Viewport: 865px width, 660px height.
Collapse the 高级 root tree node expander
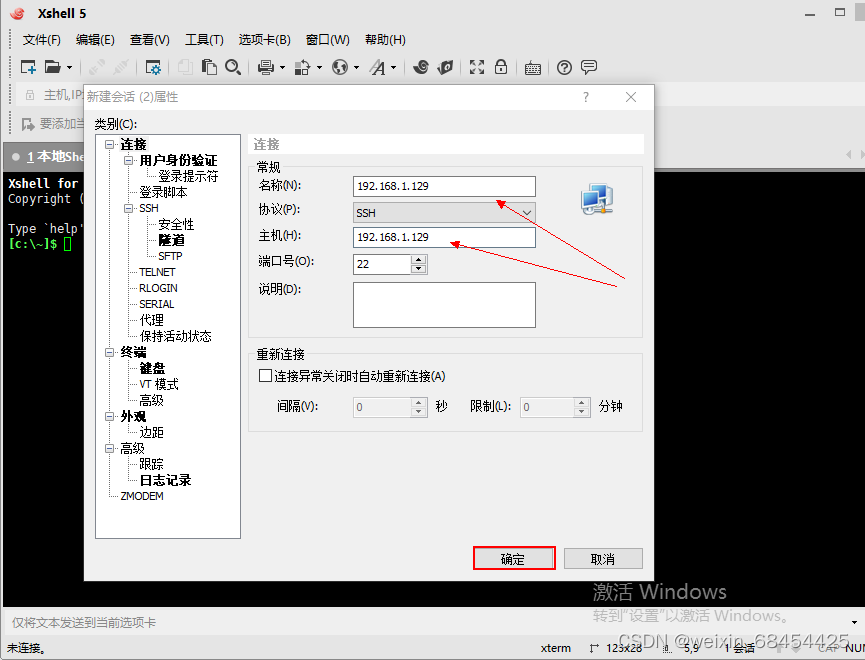[109, 448]
